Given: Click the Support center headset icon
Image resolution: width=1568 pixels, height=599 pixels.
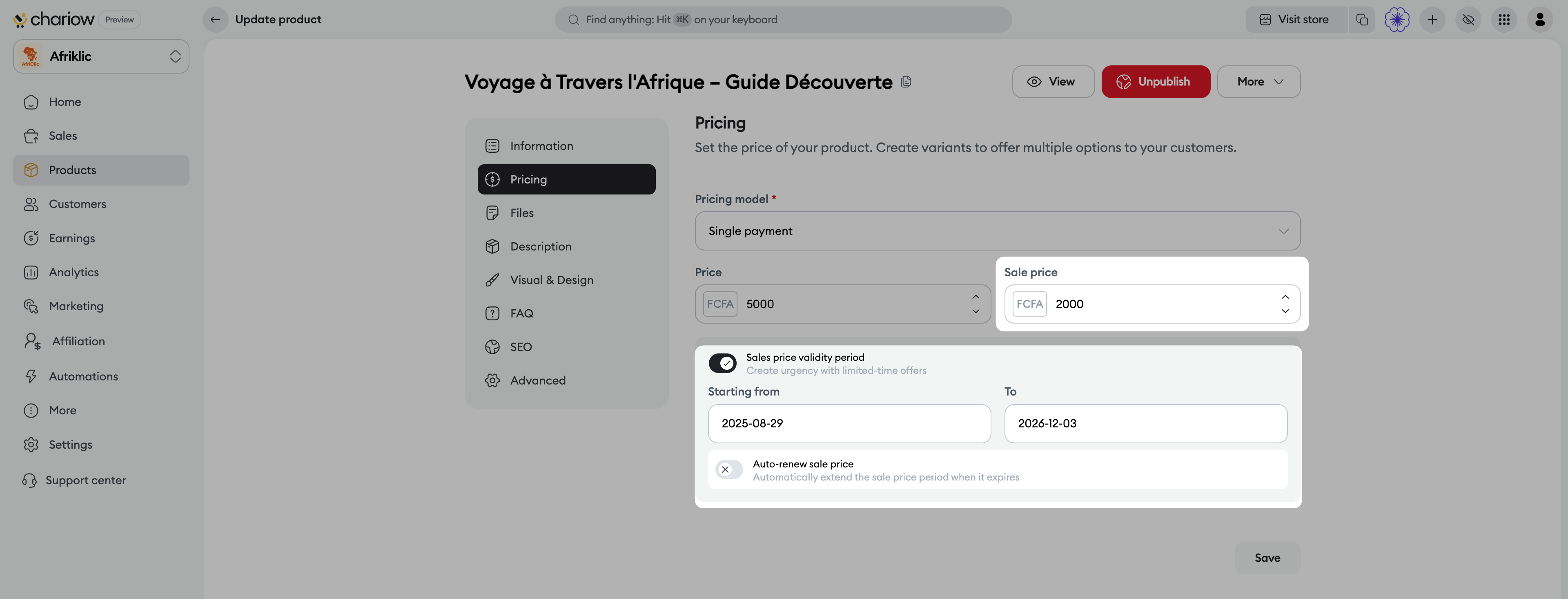Looking at the screenshot, I should tap(29, 480).
